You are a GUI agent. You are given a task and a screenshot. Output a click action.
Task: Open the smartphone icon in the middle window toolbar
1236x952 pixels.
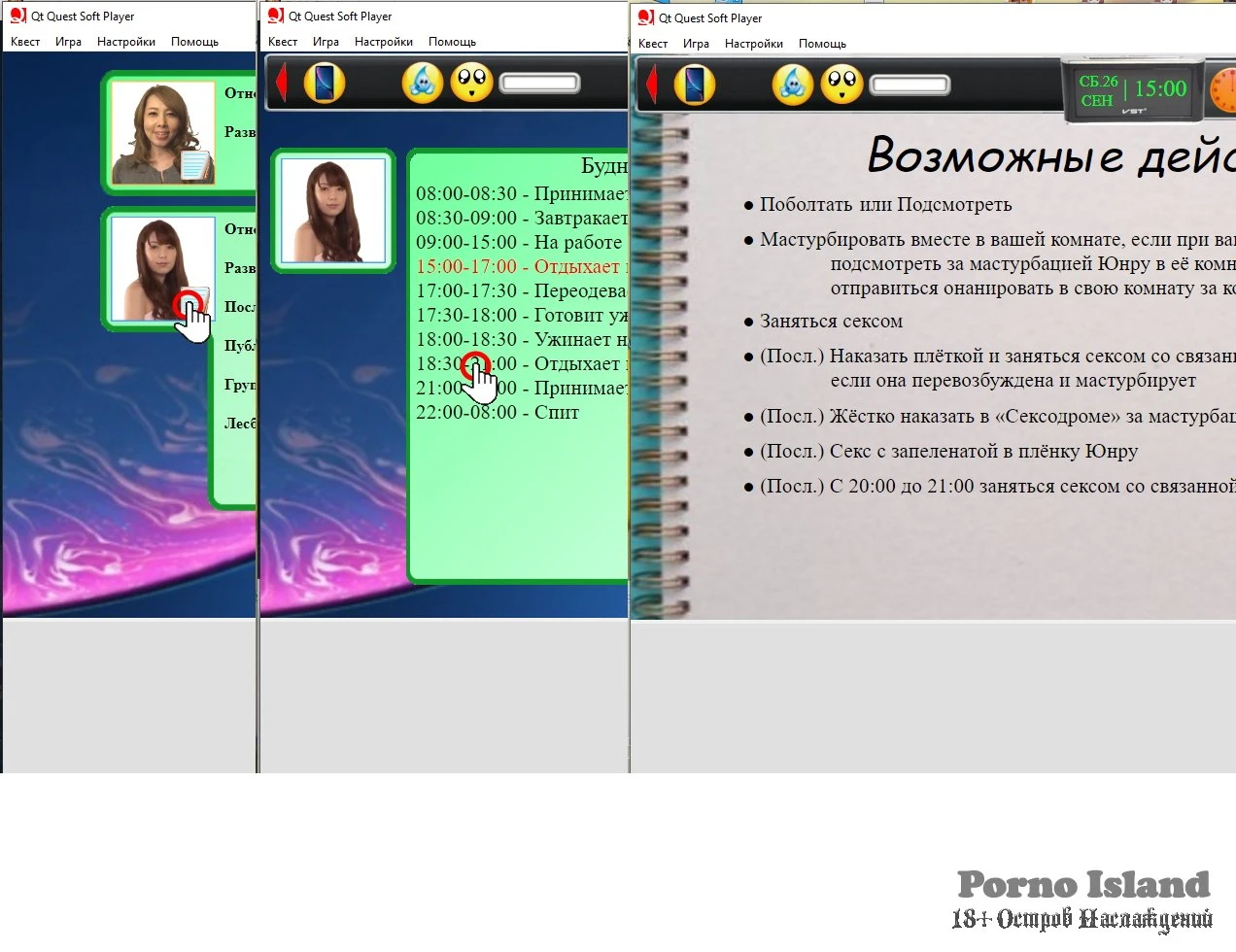pyautogui.click(x=325, y=83)
